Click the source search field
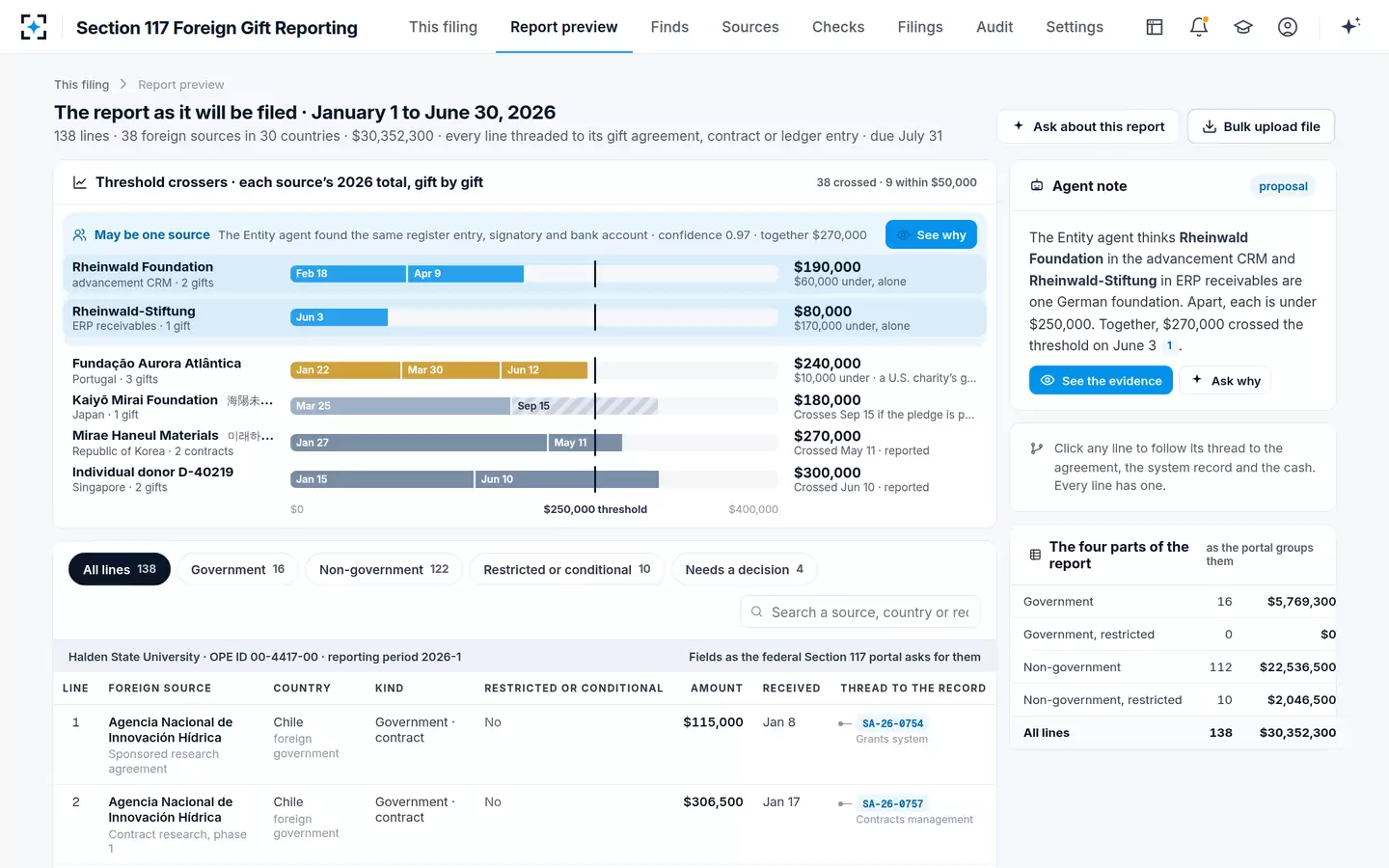The width and height of the screenshot is (1389, 868). click(860, 612)
